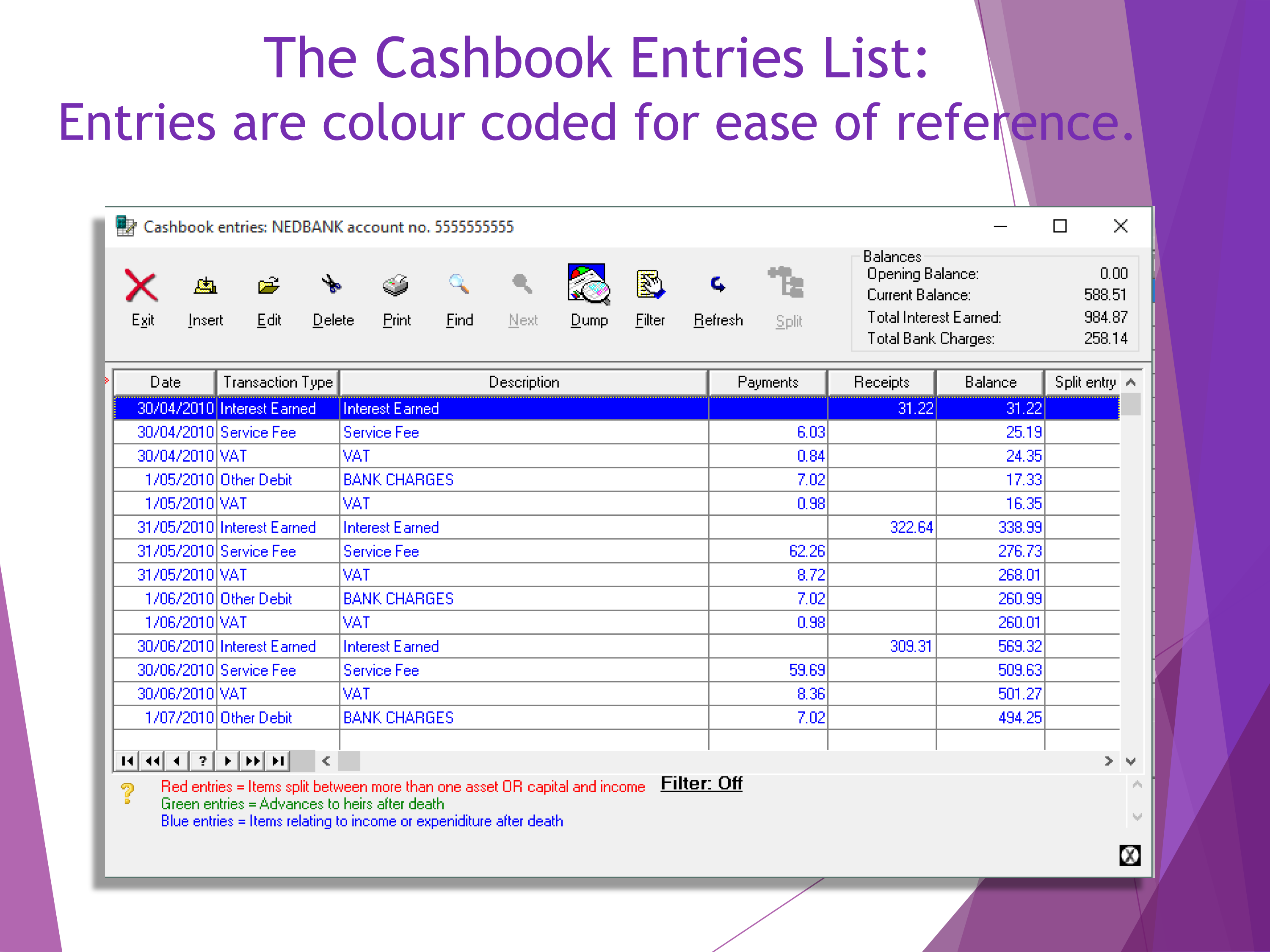Click the Dump report icon

588,283
